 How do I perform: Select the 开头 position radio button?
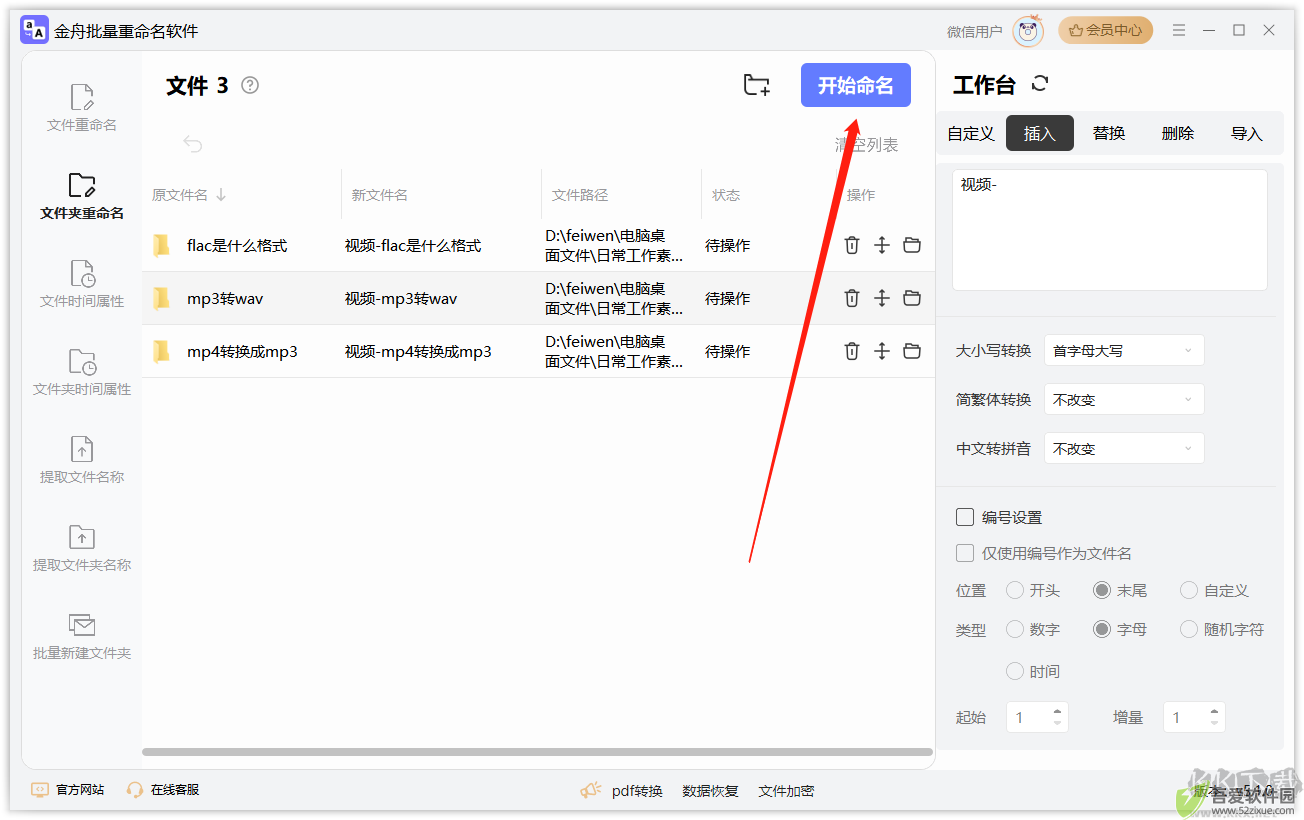coord(1015,590)
